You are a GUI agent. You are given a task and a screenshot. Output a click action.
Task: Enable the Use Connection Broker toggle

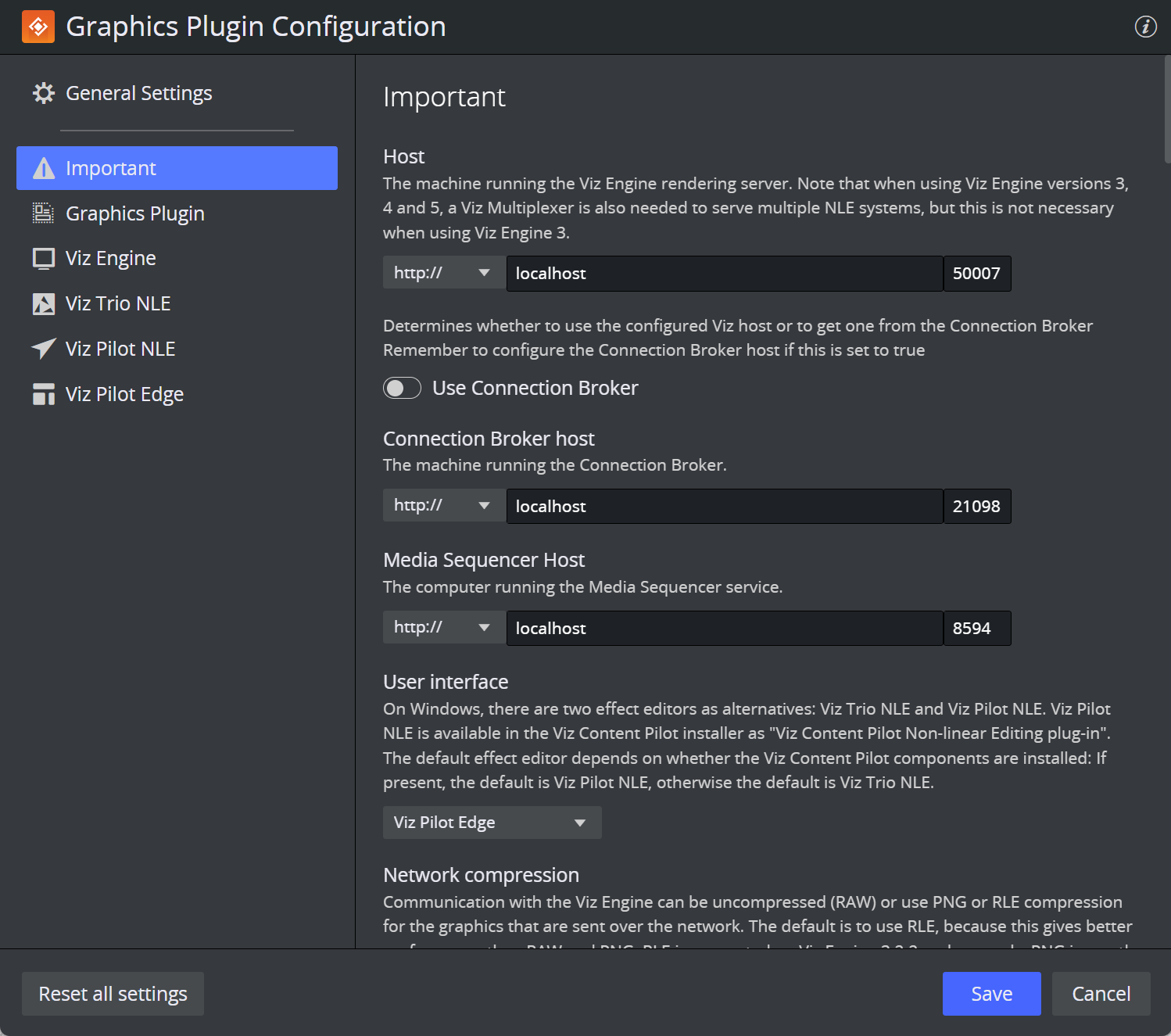click(x=402, y=388)
